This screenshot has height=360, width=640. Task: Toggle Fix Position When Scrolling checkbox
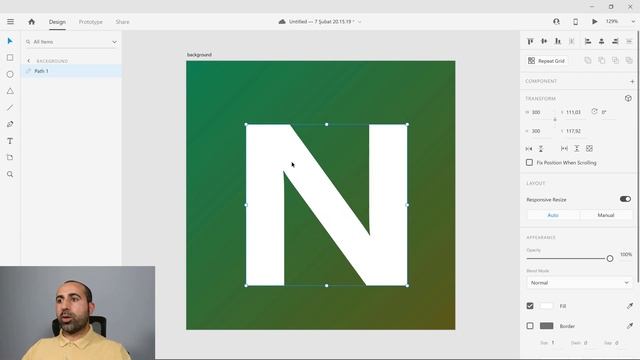[529, 162]
